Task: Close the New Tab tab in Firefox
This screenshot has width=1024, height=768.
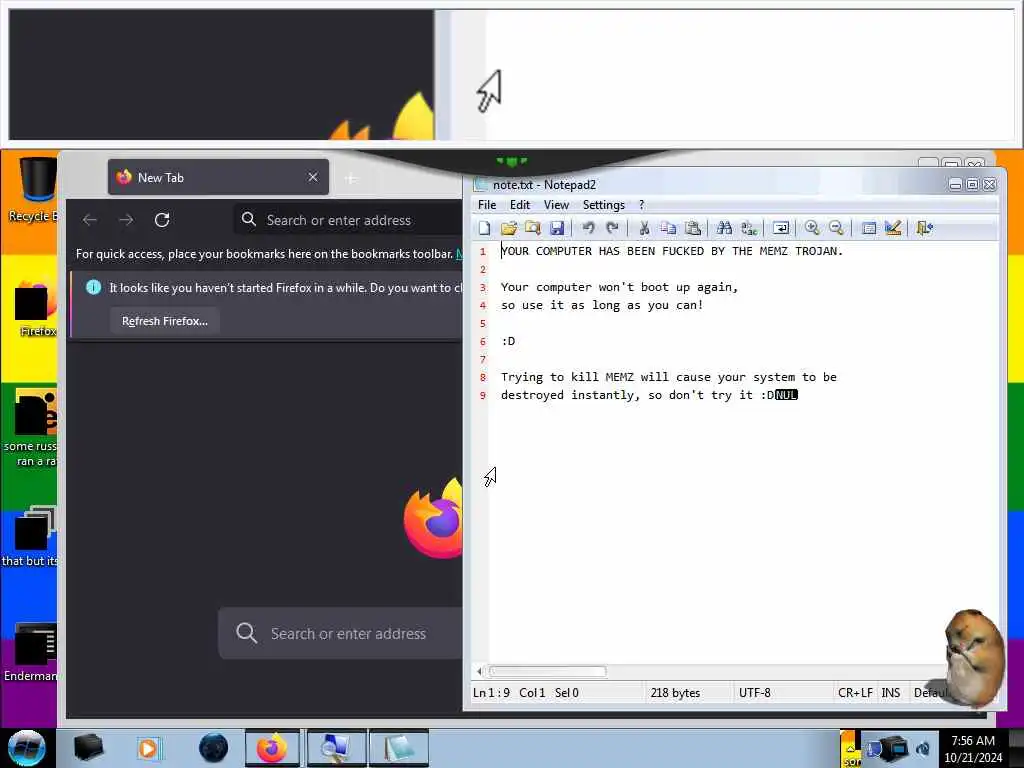Action: pyautogui.click(x=313, y=177)
